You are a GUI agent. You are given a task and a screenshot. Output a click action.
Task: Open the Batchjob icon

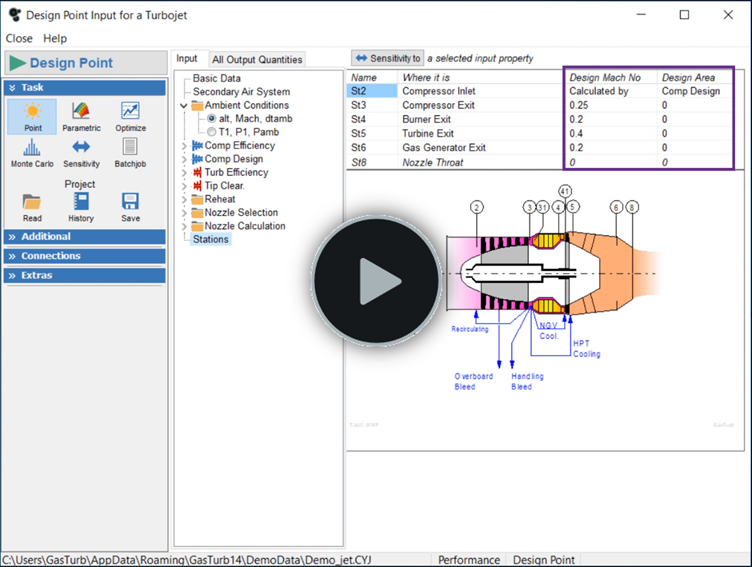coord(130,147)
